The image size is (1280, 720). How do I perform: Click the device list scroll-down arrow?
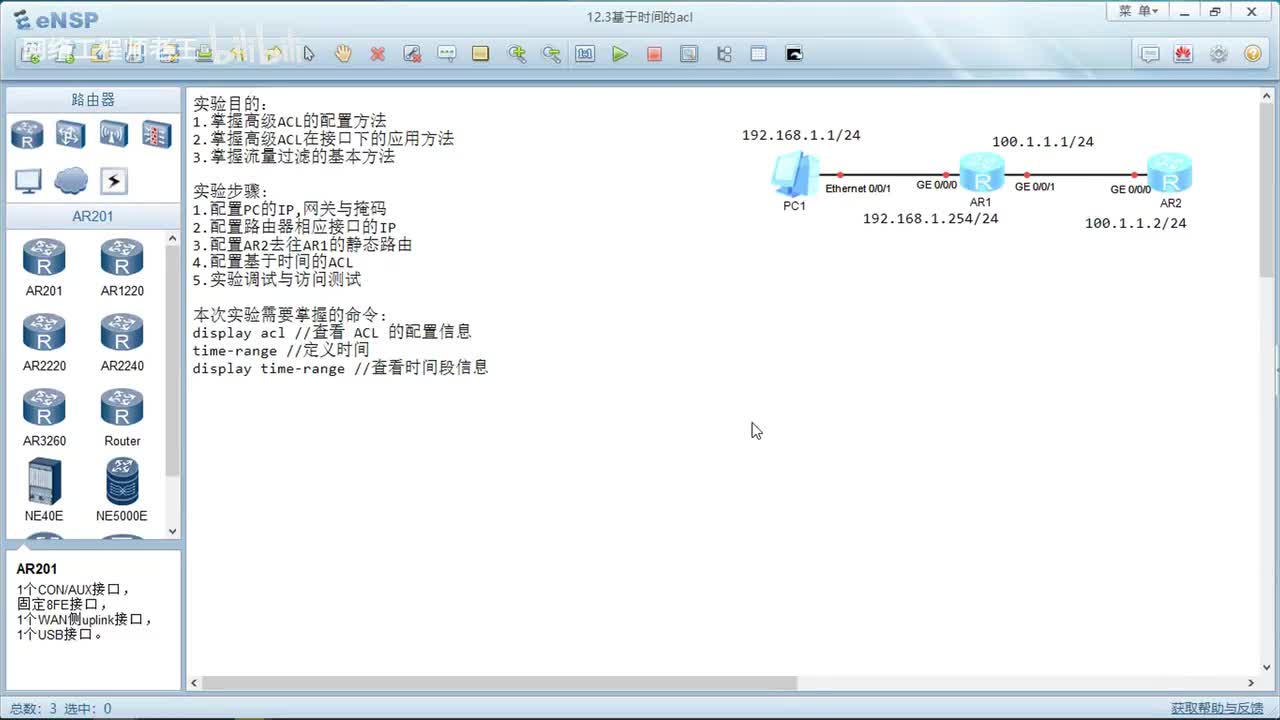pos(173,531)
